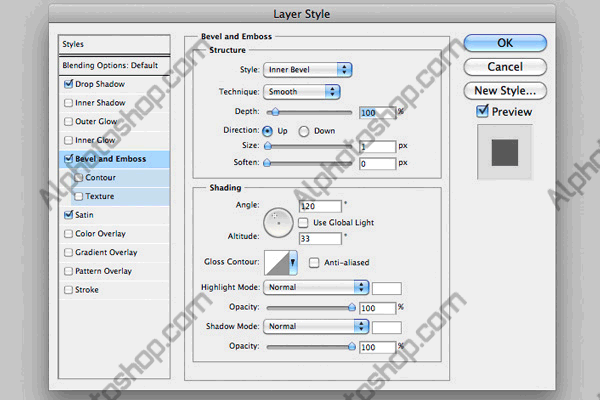Select the Up direction radio button
600x400 pixels.
click(x=267, y=131)
